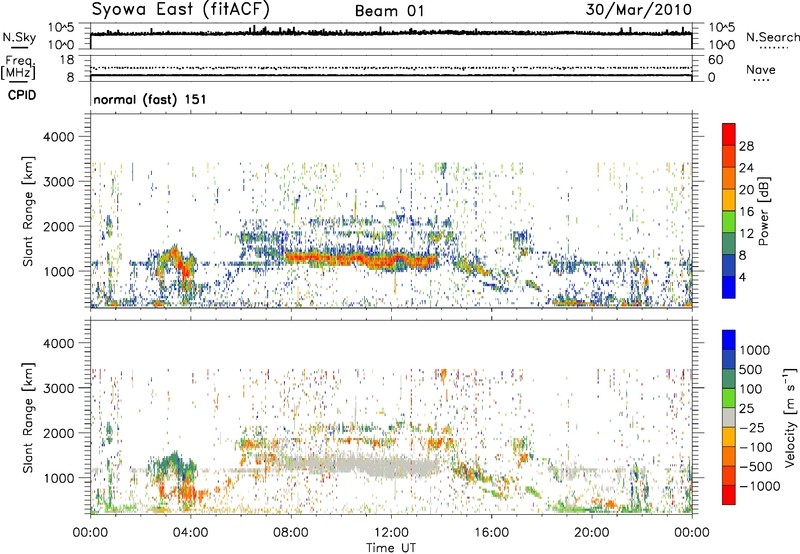
Task: Click the 'Freq. [MHz]' axis label
Action: (18, 67)
